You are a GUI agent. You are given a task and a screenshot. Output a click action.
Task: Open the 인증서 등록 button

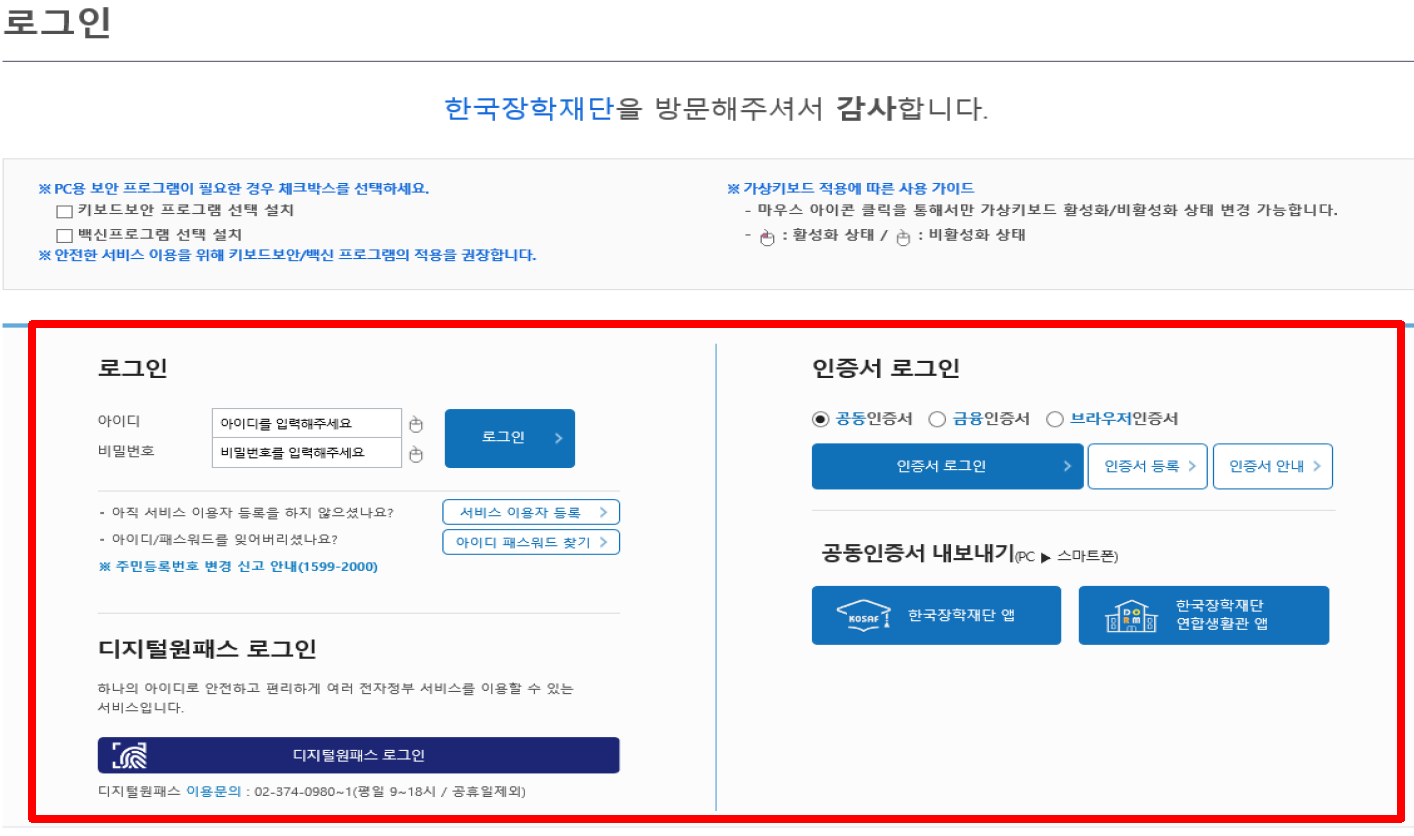[1148, 466]
